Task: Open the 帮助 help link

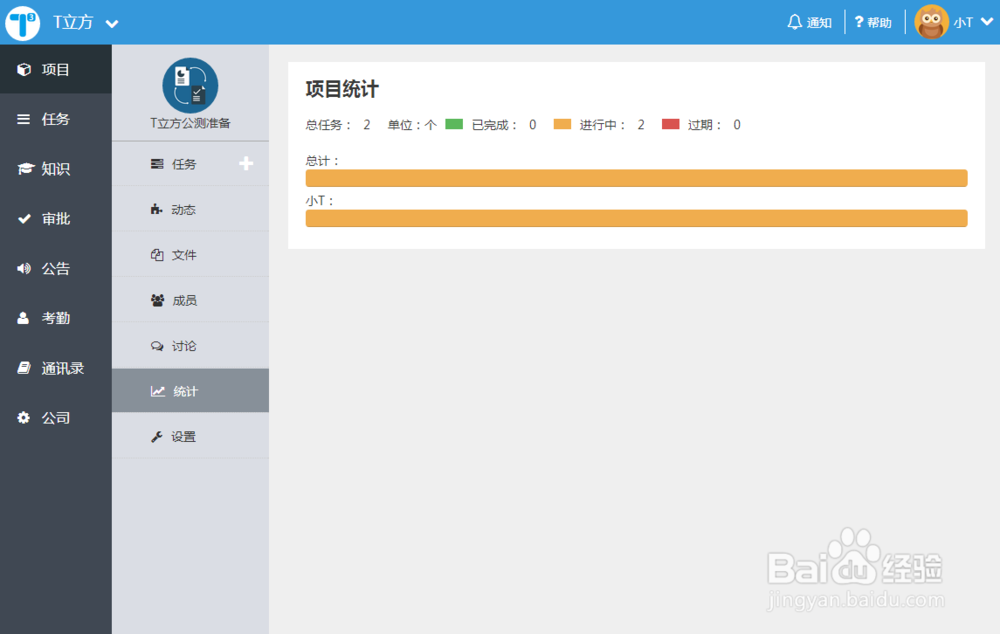Action: pyautogui.click(x=873, y=22)
